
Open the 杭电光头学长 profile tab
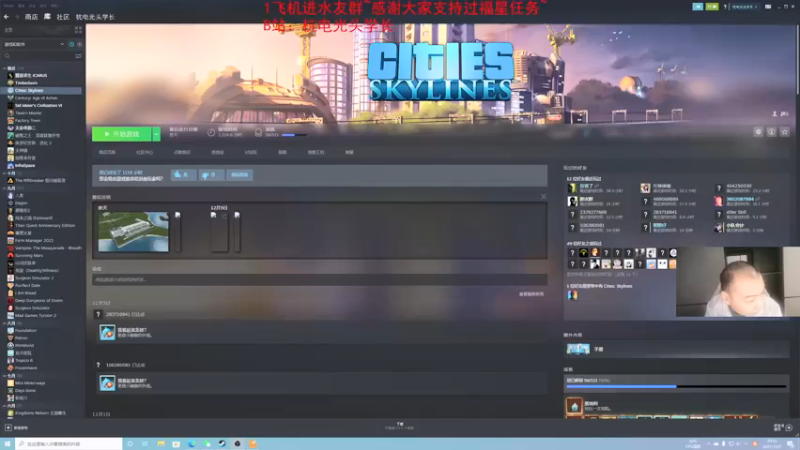95,17
